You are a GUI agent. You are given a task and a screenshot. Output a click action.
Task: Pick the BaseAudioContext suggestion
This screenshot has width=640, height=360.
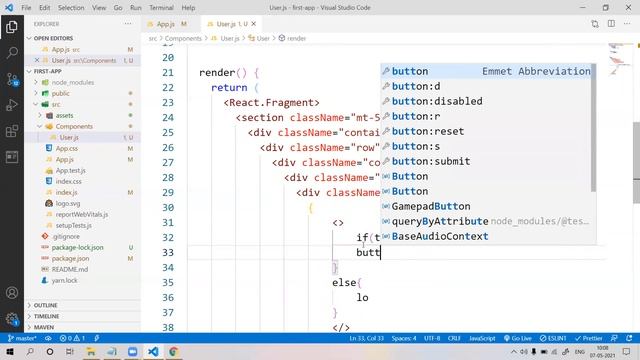(486, 236)
